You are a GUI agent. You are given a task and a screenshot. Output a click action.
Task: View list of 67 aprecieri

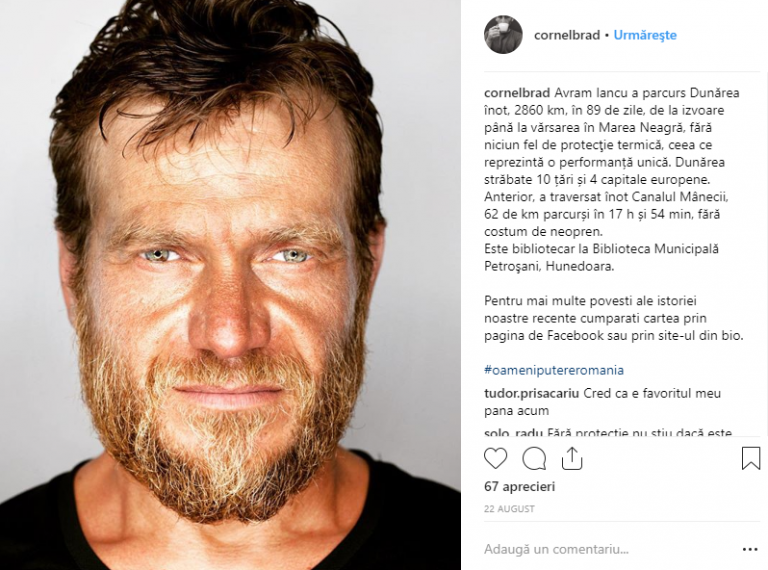click(x=519, y=487)
